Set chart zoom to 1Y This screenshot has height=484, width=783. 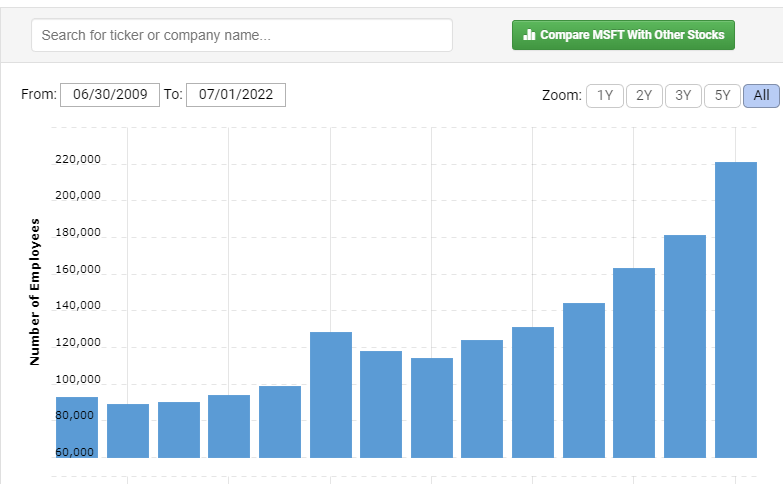(605, 95)
